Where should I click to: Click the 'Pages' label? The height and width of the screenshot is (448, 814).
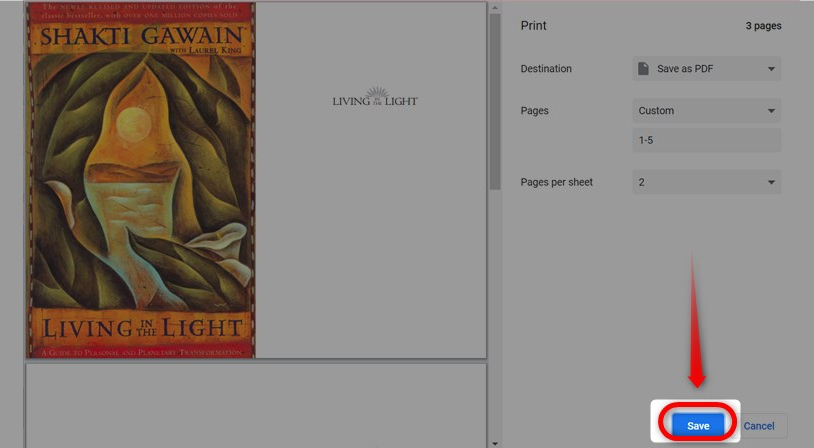535,111
